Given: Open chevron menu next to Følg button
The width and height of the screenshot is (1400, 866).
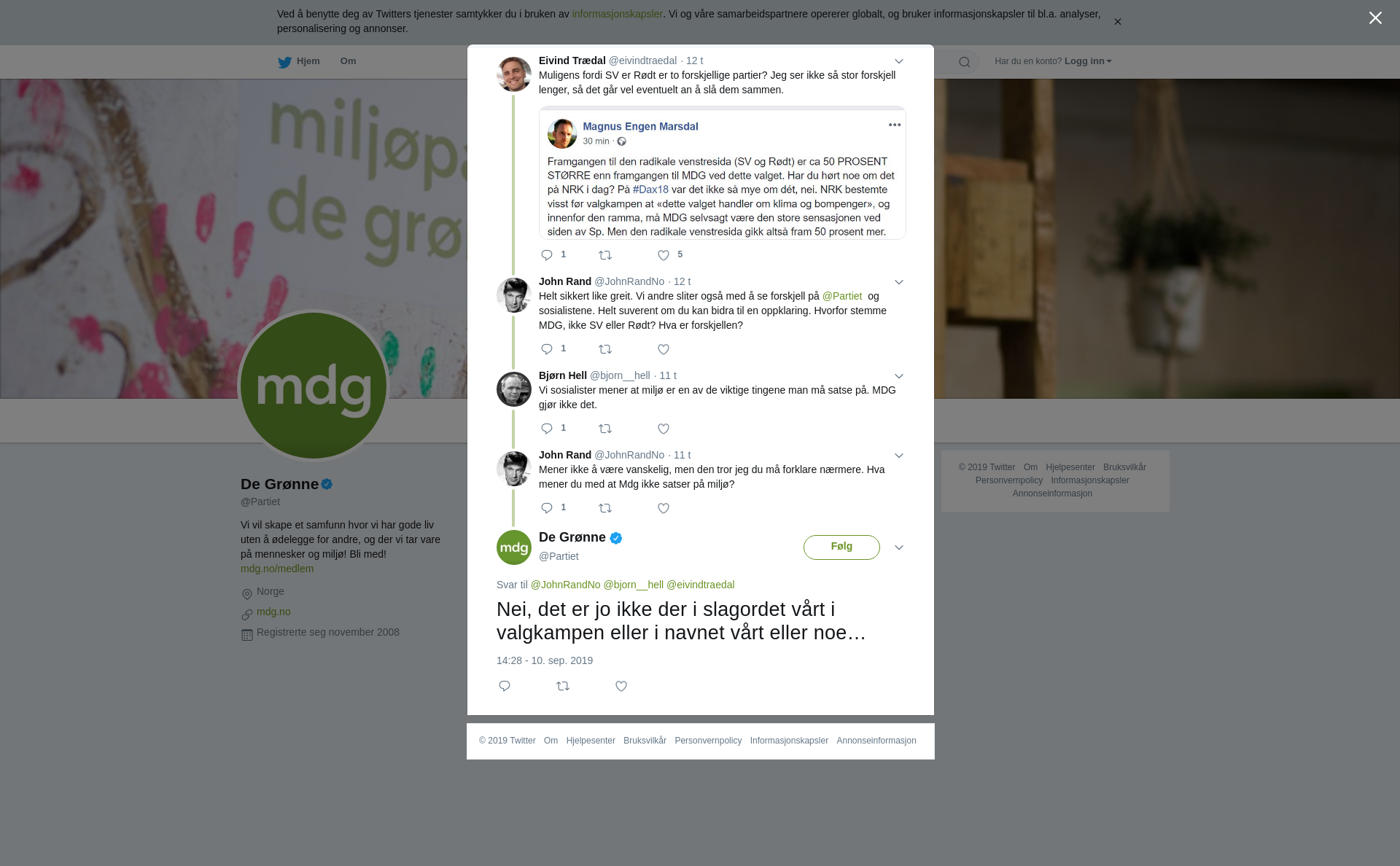Looking at the screenshot, I should (899, 547).
